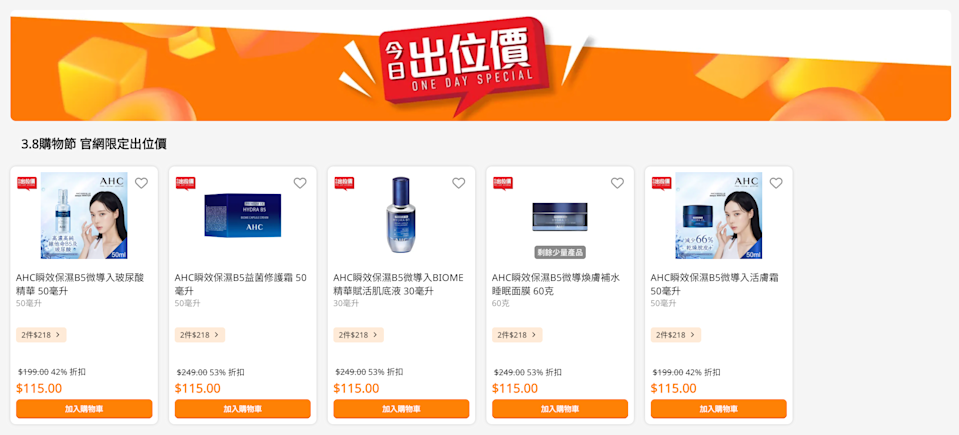Toggle wishlist heart on BIOME essence 30ml
The image size is (959, 435).
[x=459, y=183]
